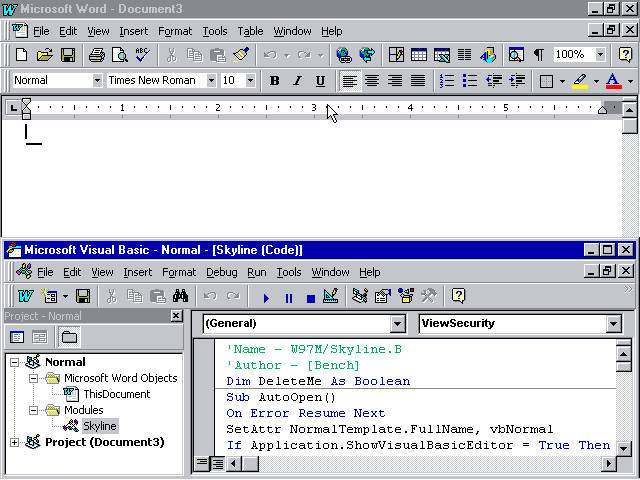Toggle Underline formatting

tap(320, 81)
